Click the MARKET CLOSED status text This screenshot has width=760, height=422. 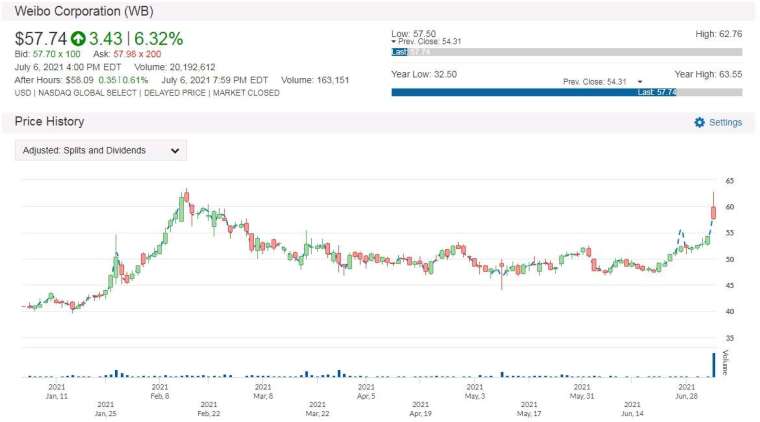[x=246, y=93]
